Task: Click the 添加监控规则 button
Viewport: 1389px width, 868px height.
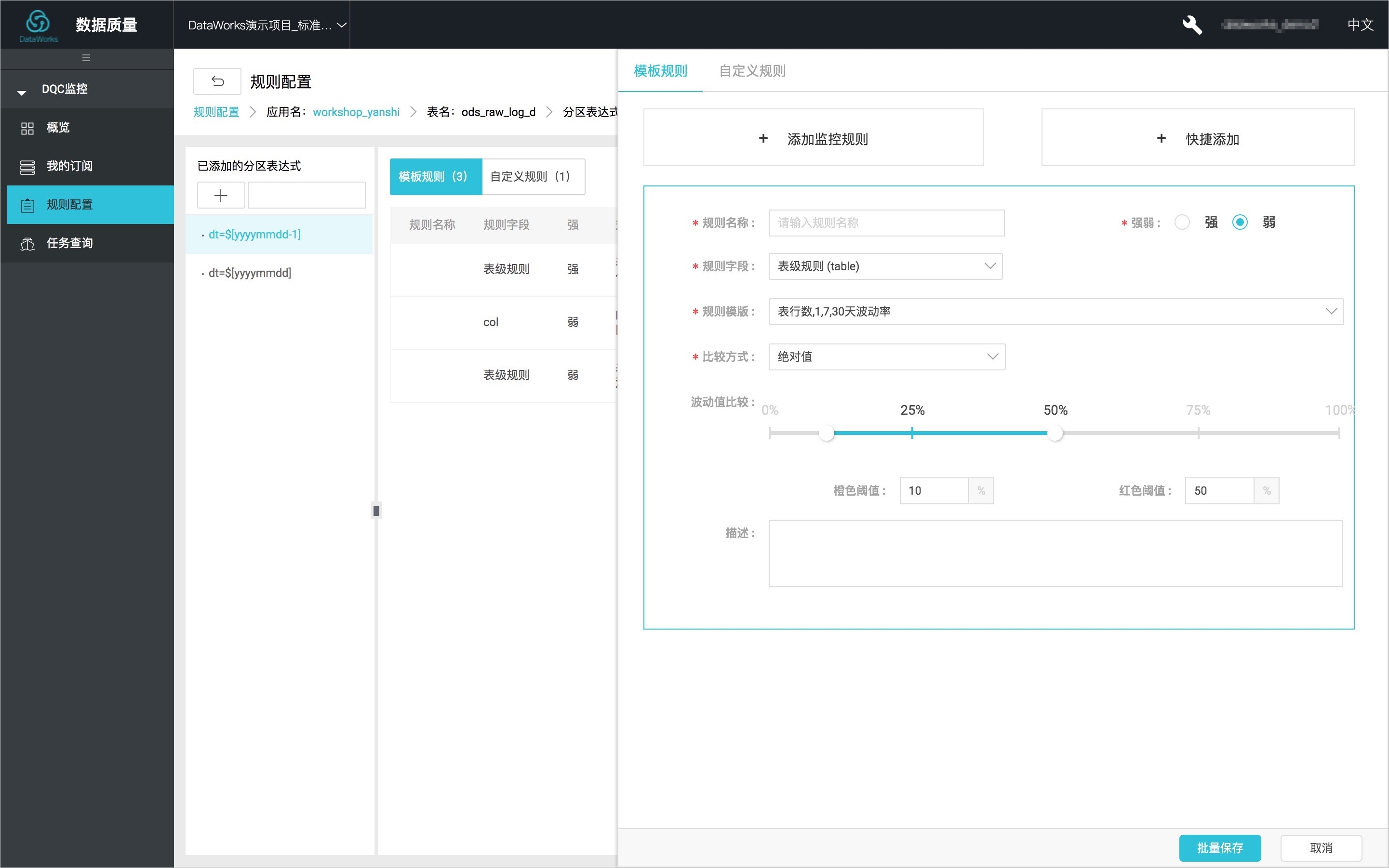Action: point(813,138)
